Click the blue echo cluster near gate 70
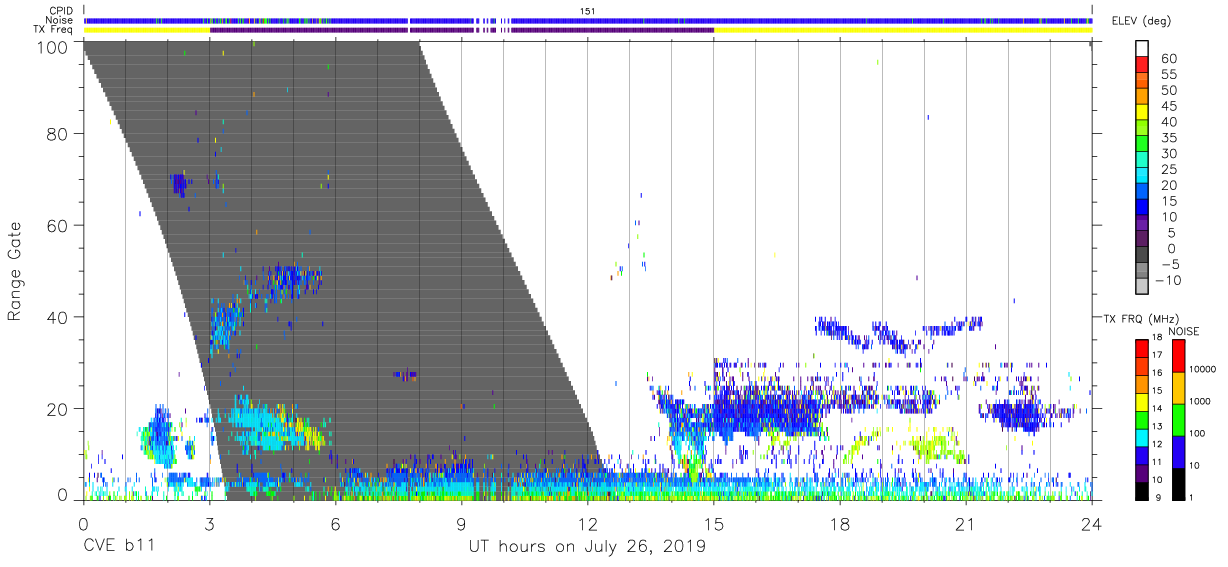Image resolution: width=1228 pixels, height=567 pixels. tap(181, 184)
